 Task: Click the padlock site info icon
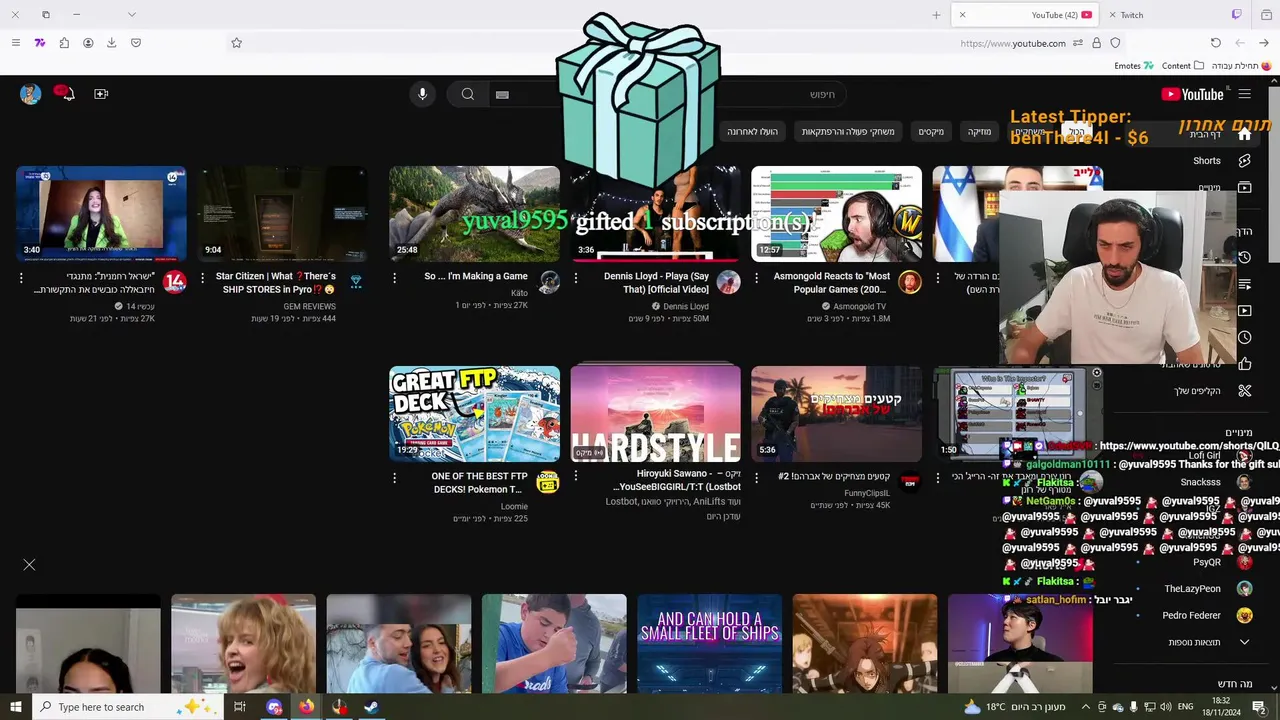coord(1096,43)
